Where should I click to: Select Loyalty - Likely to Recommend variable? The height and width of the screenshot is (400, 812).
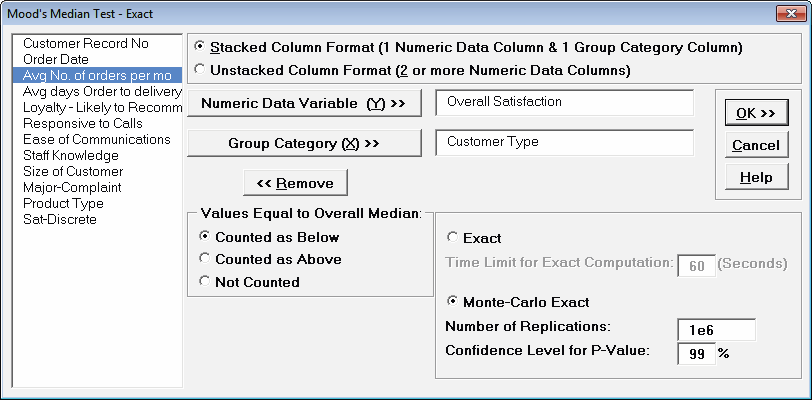tap(96, 108)
